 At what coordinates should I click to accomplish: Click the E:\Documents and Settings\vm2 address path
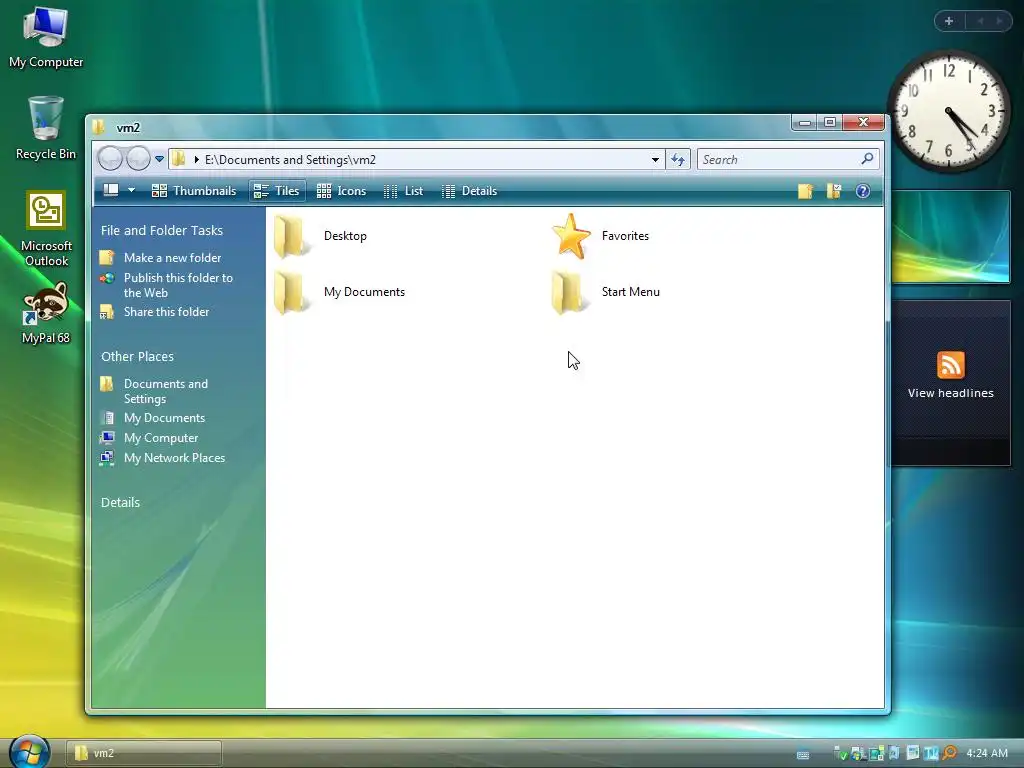(290, 160)
